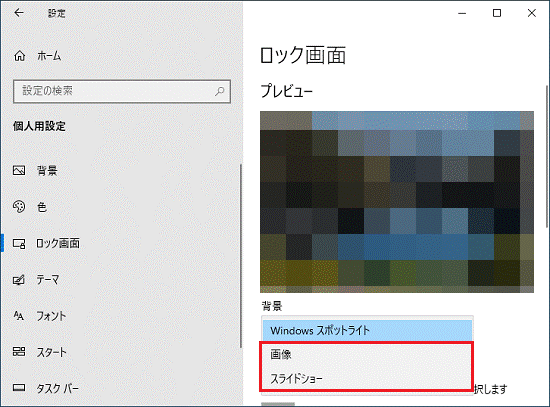Go to ホーム in the sidebar

click(x=49, y=56)
